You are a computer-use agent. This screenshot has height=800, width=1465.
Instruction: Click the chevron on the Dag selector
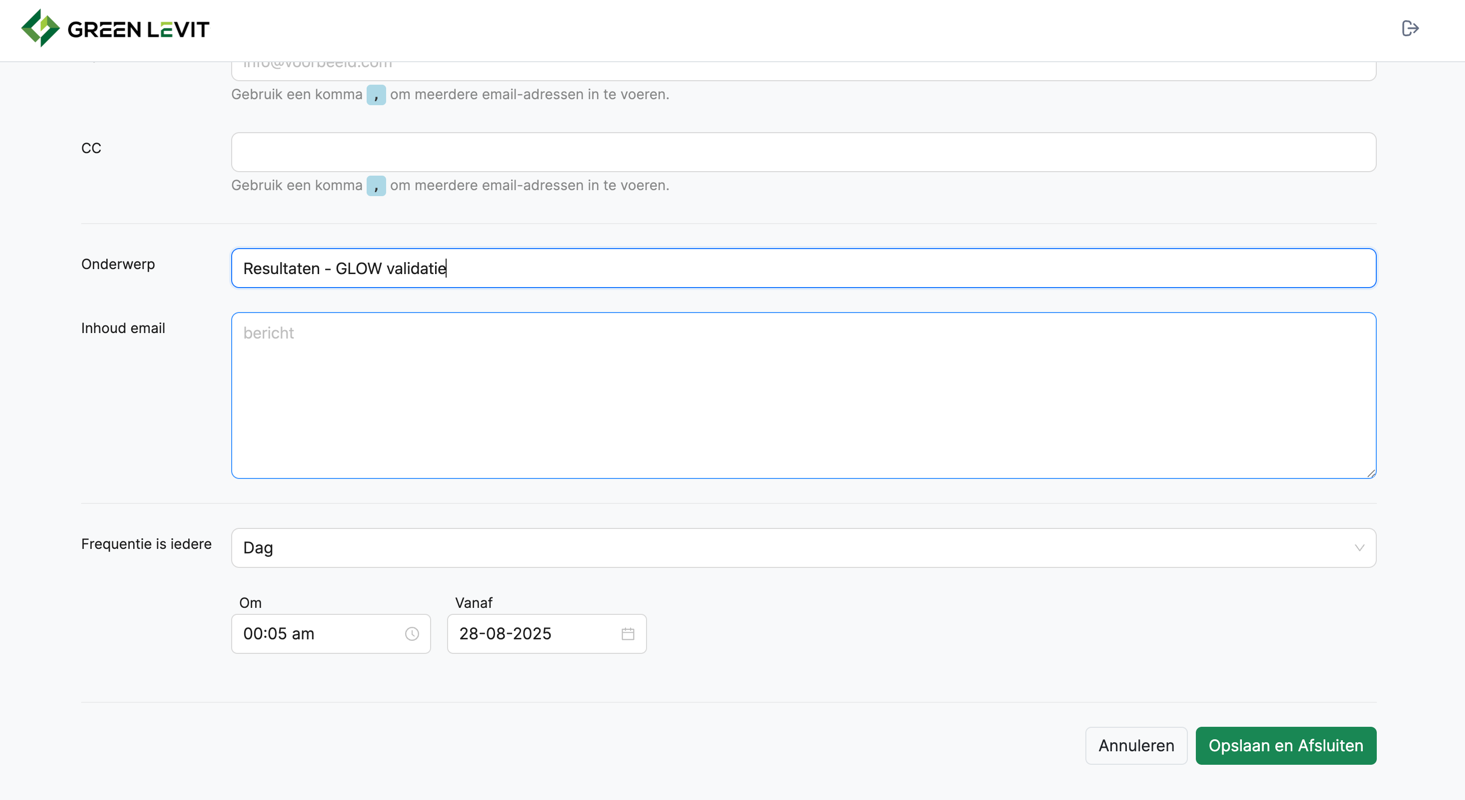[1359, 547]
